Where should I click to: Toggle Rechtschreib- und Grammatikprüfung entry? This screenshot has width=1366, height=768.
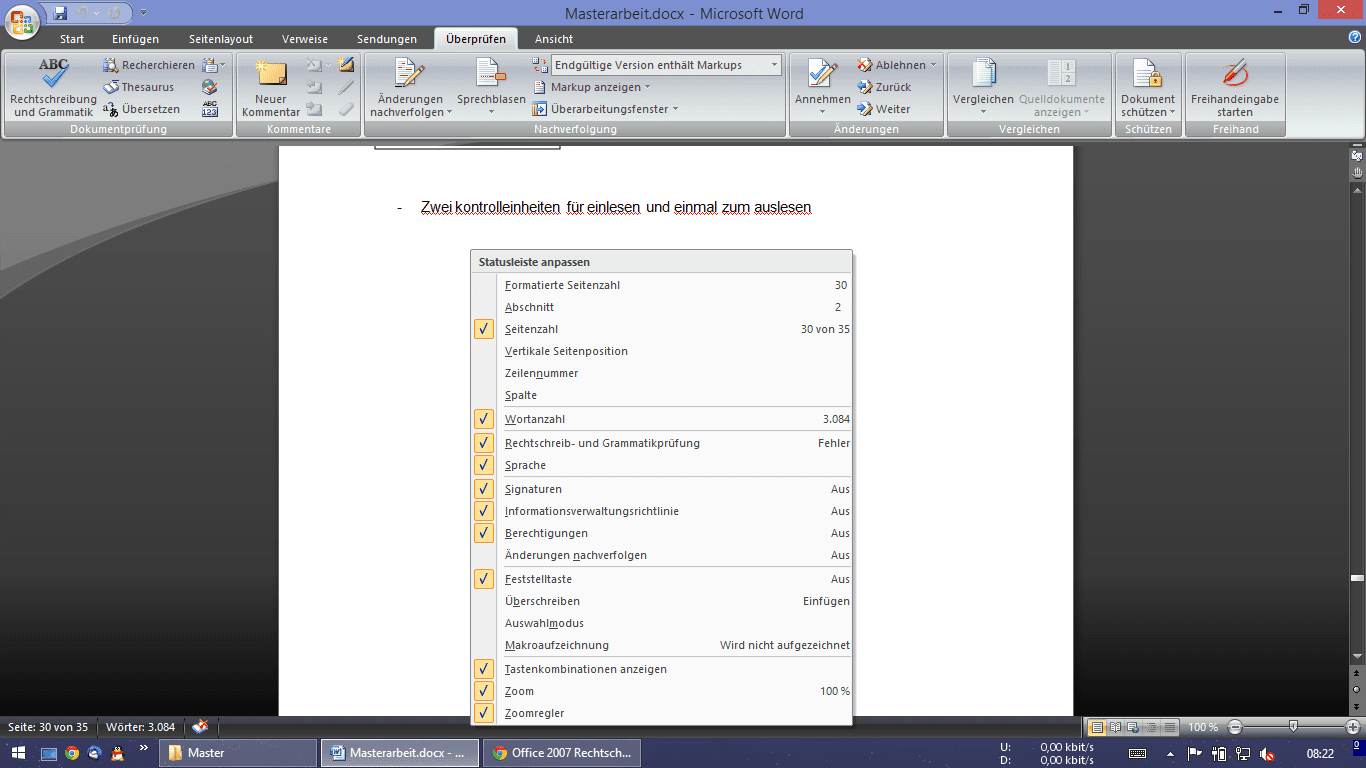662,443
